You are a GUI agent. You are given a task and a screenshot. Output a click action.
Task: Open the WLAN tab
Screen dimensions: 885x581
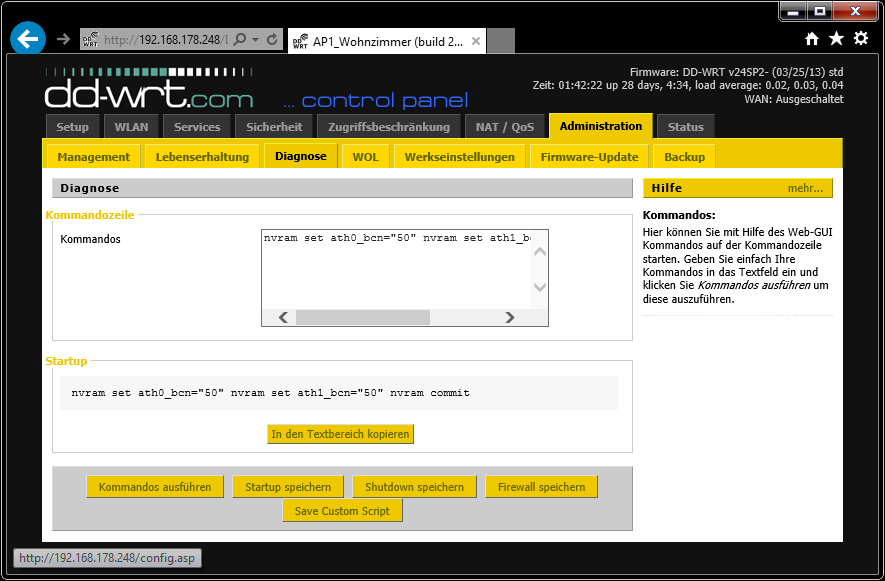tap(131, 127)
